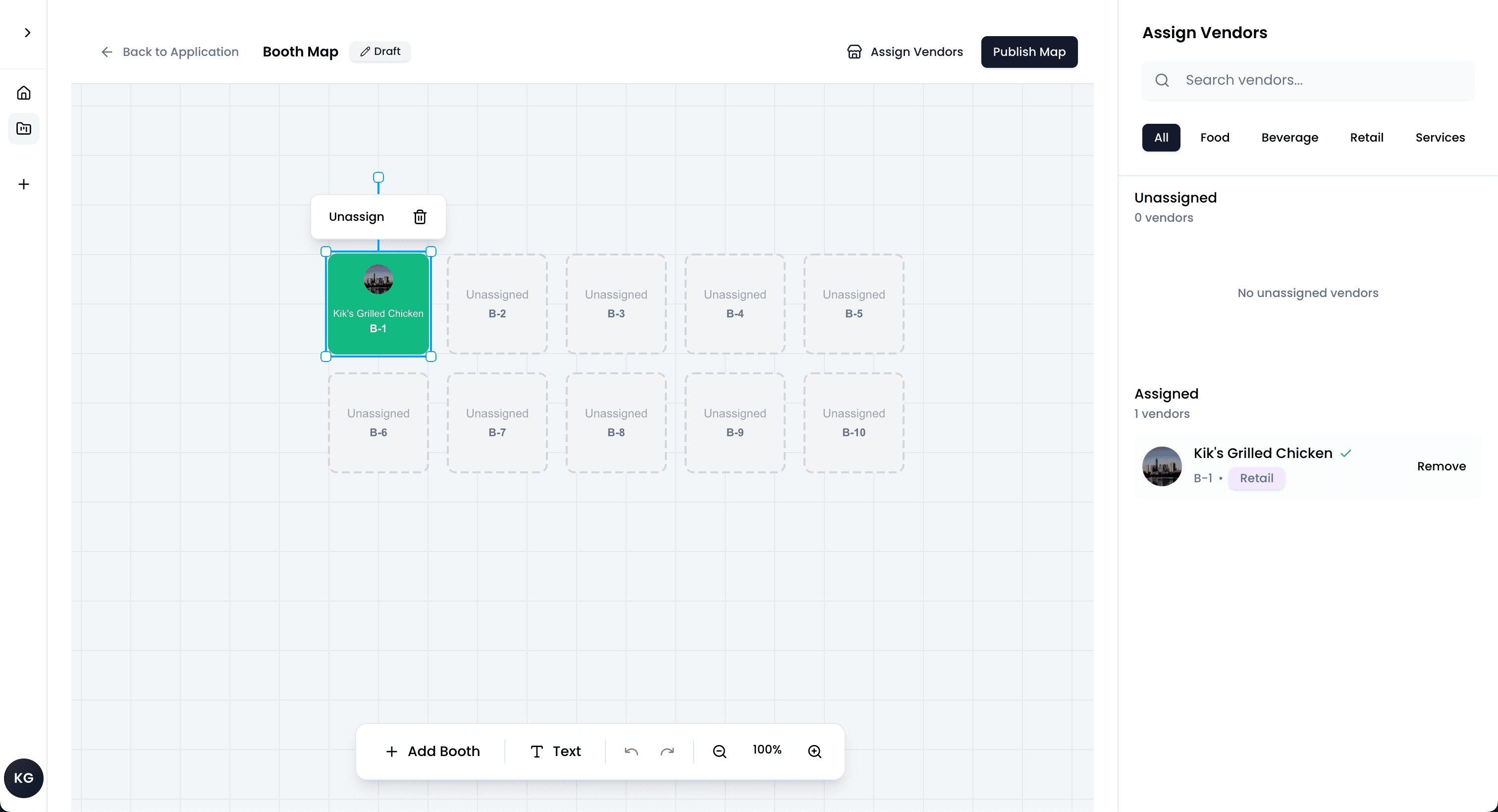Image resolution: width=1498 pixels, height=812 pixels.
Task: Redo the last action
Action: point(668,751)
